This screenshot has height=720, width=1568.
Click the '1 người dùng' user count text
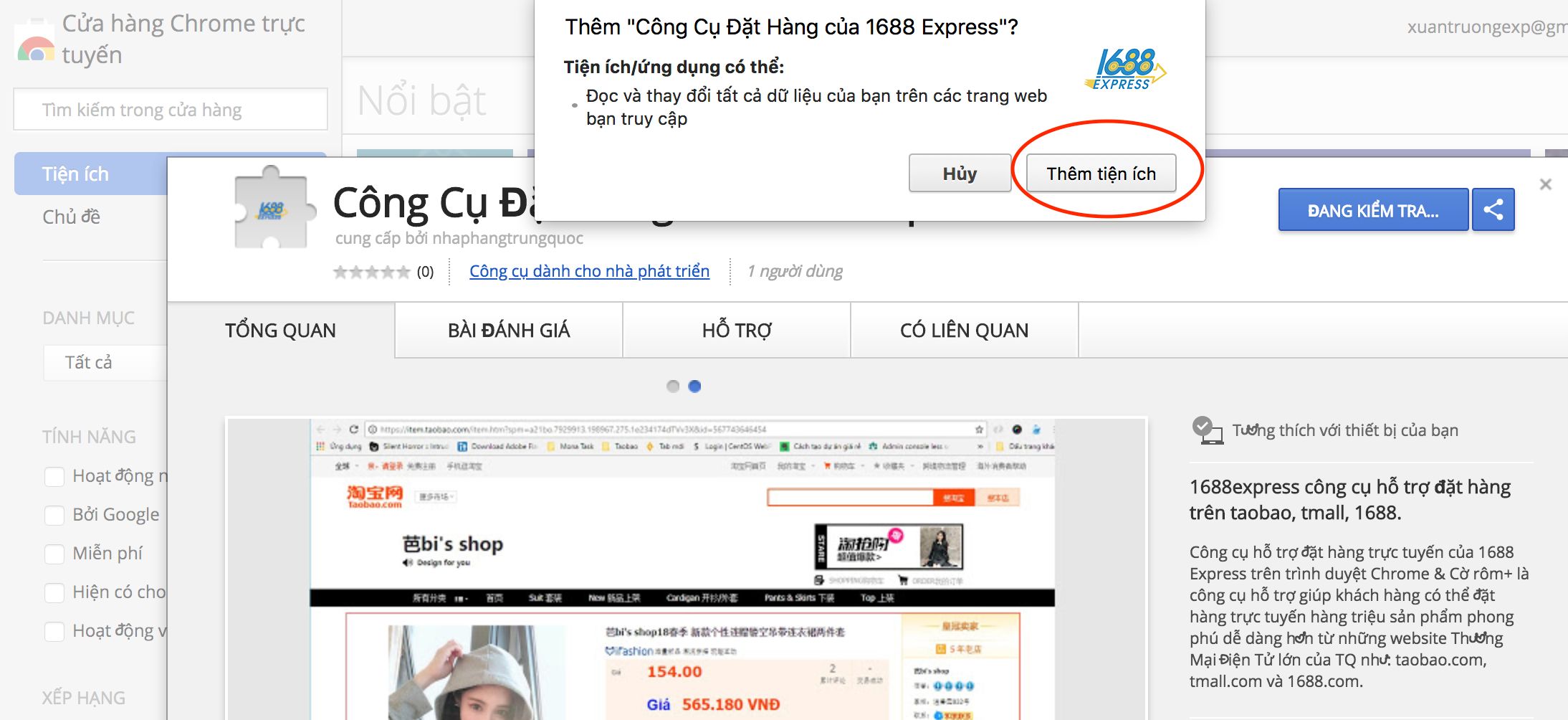click(x=795, y=271)
